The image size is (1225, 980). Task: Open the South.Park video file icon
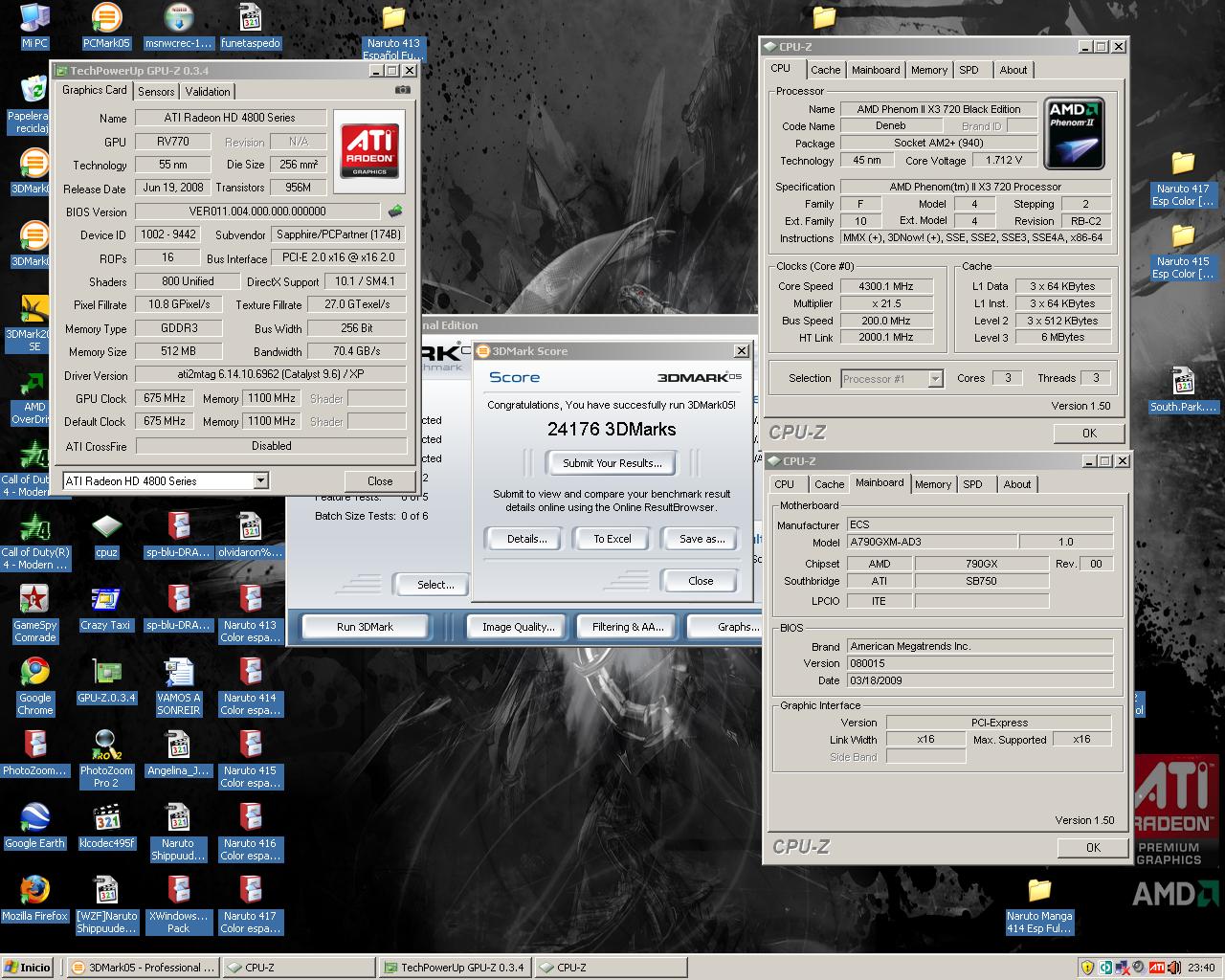1183,390
